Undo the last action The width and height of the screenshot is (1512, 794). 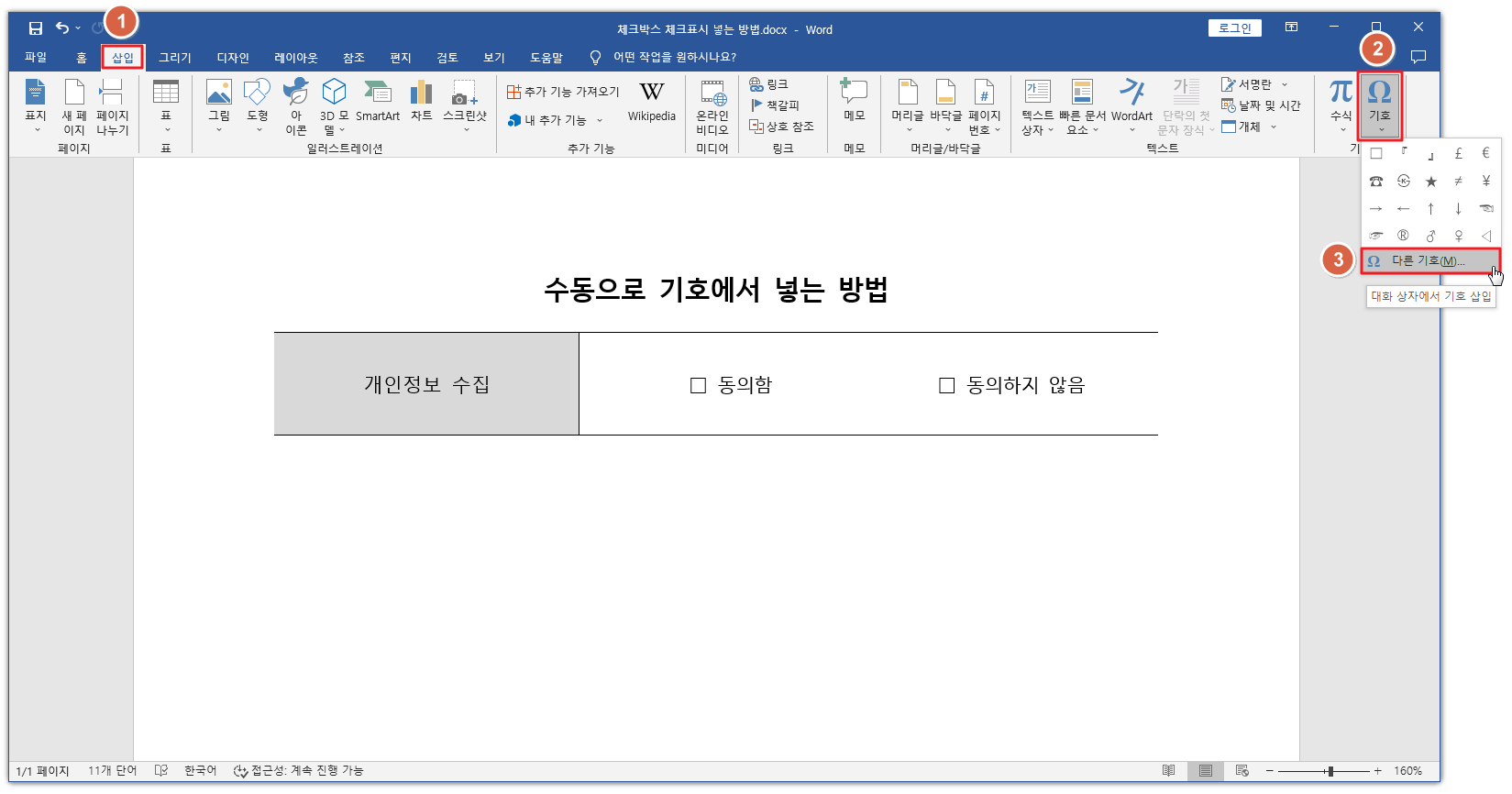click(61, 28)
